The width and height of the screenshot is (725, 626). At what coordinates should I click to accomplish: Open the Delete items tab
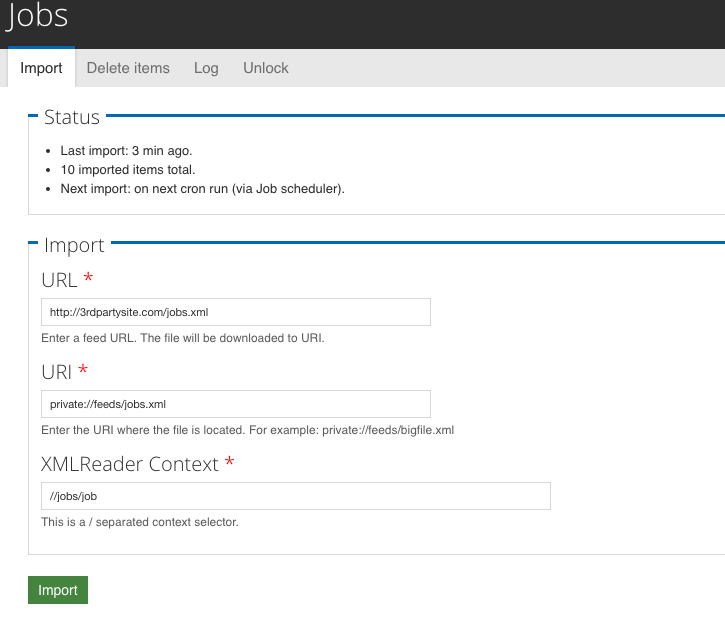pos(128,68)
